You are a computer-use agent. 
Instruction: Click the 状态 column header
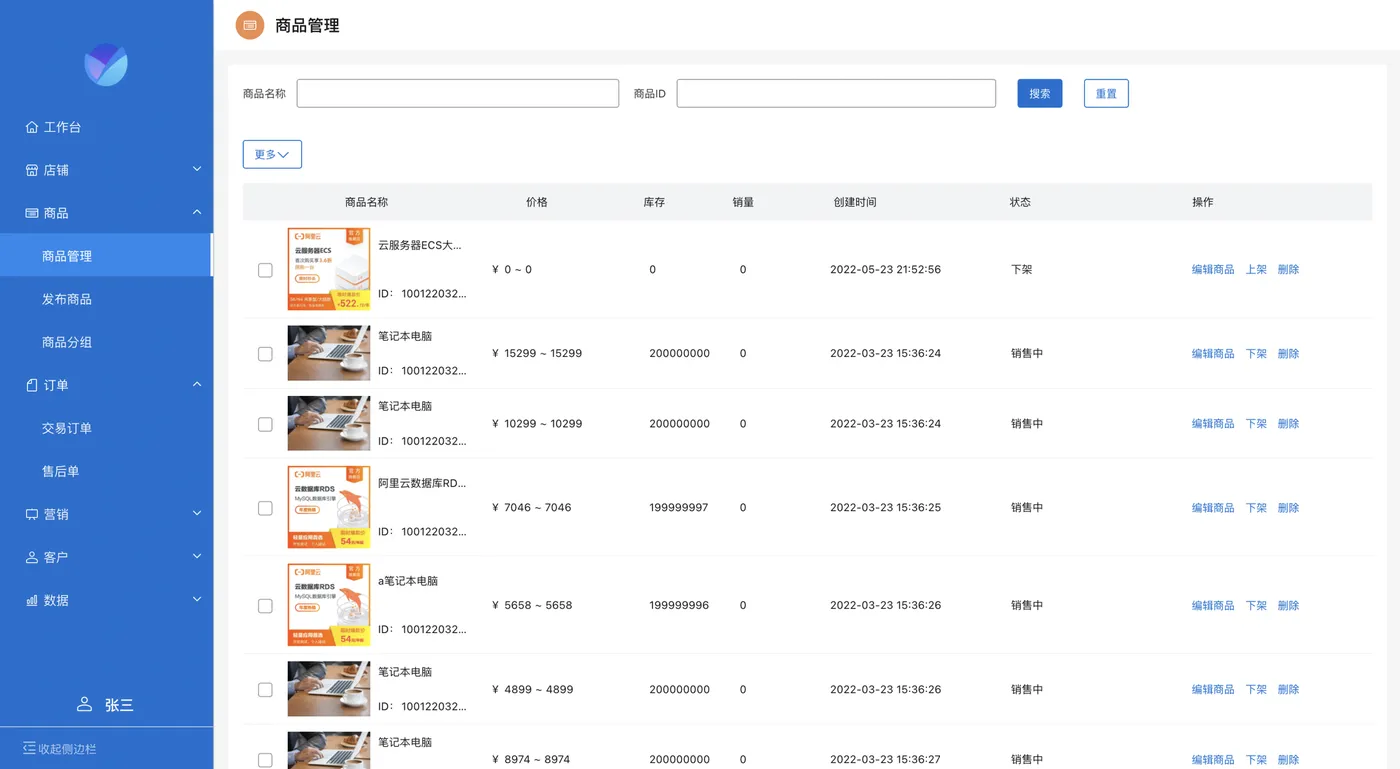tap(1020, 202)
